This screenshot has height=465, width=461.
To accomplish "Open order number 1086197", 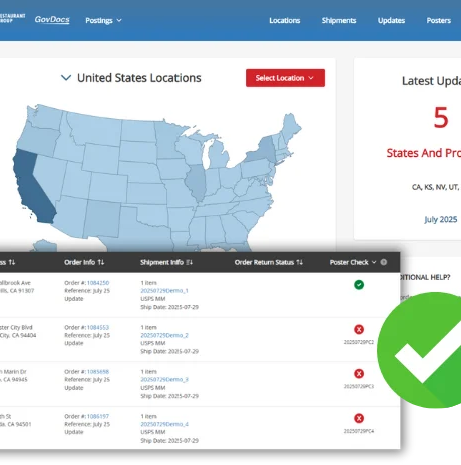I will (x=98, y=416).
